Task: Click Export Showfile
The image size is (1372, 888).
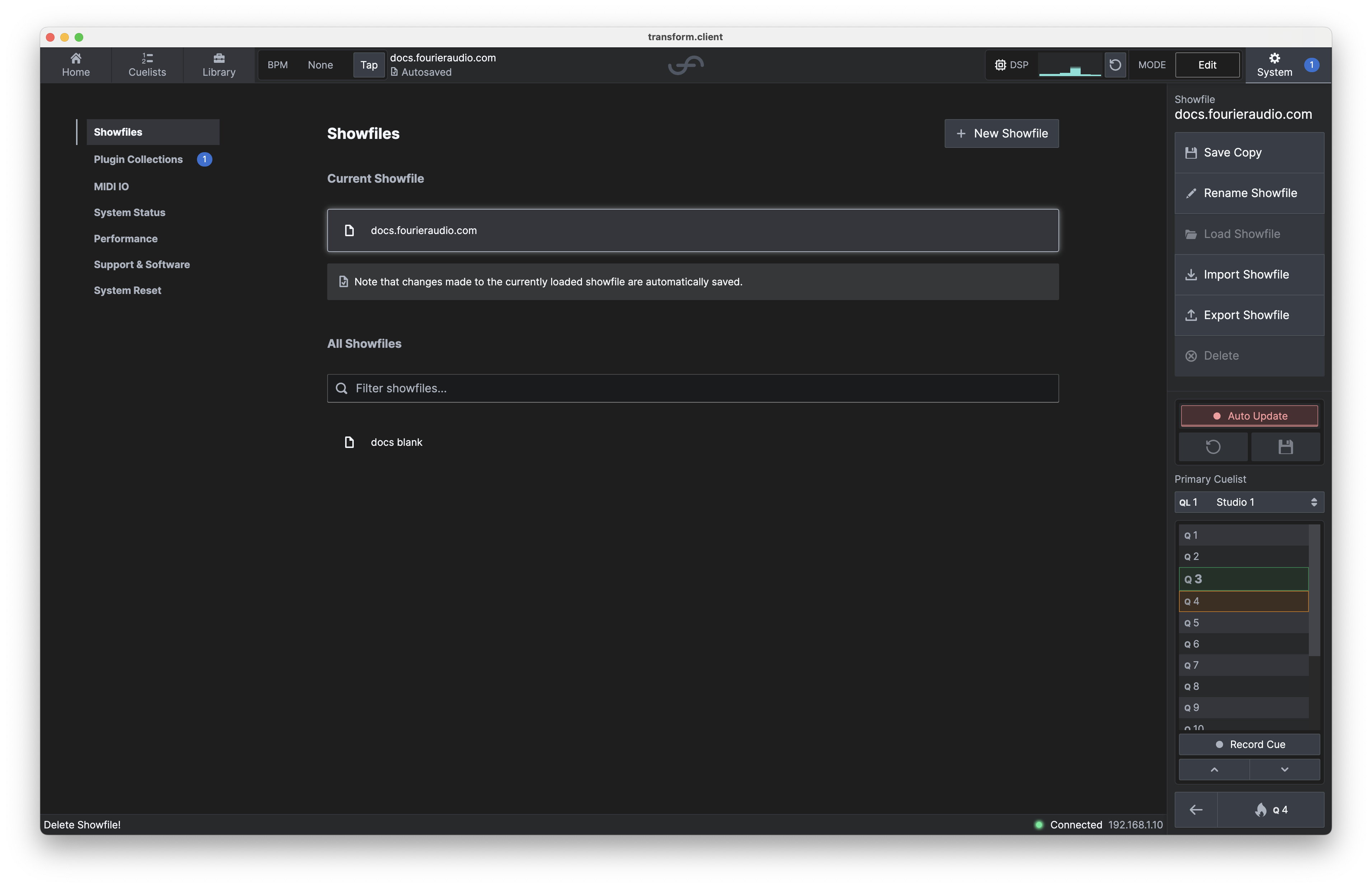Action: tap(1249, 315)
